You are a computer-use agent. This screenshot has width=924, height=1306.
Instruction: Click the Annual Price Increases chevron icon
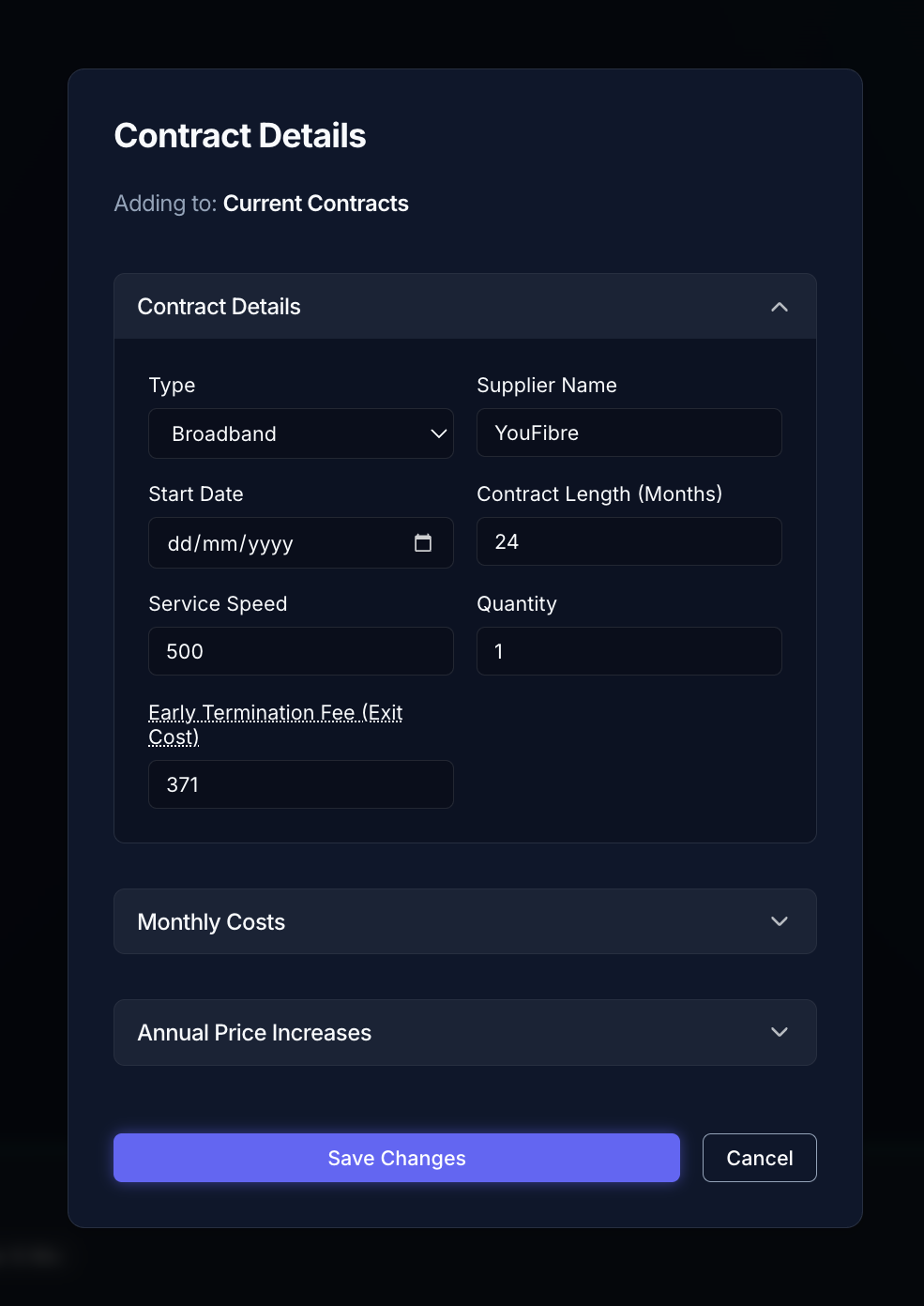pos(780,1032)
